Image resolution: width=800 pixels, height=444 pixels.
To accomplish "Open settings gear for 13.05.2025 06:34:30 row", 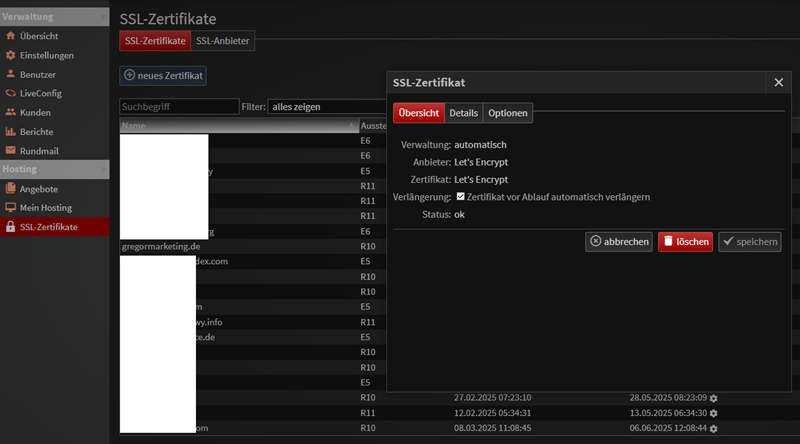I will pyautogui.click(x=714, y=413).
